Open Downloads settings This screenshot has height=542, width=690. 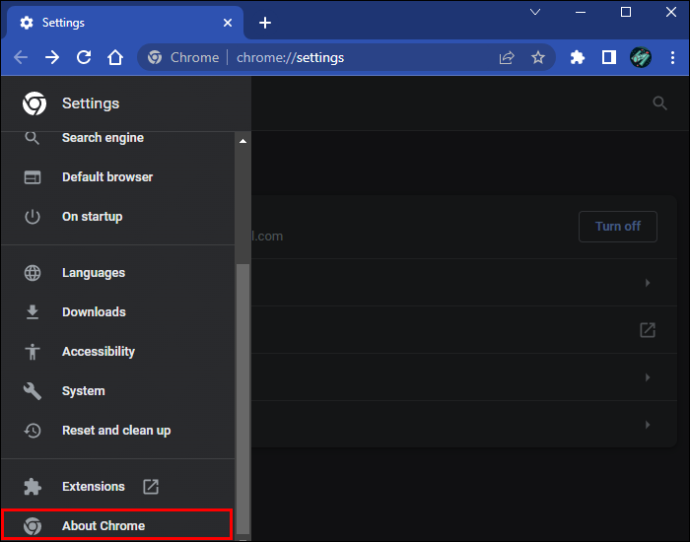[x=117, y=312]
